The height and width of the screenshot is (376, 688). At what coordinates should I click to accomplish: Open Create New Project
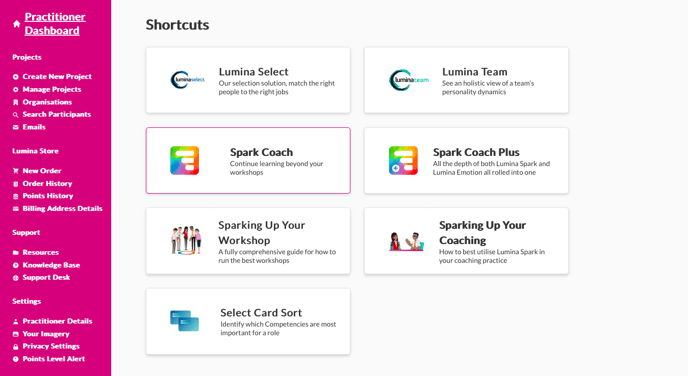coord(57,76)
